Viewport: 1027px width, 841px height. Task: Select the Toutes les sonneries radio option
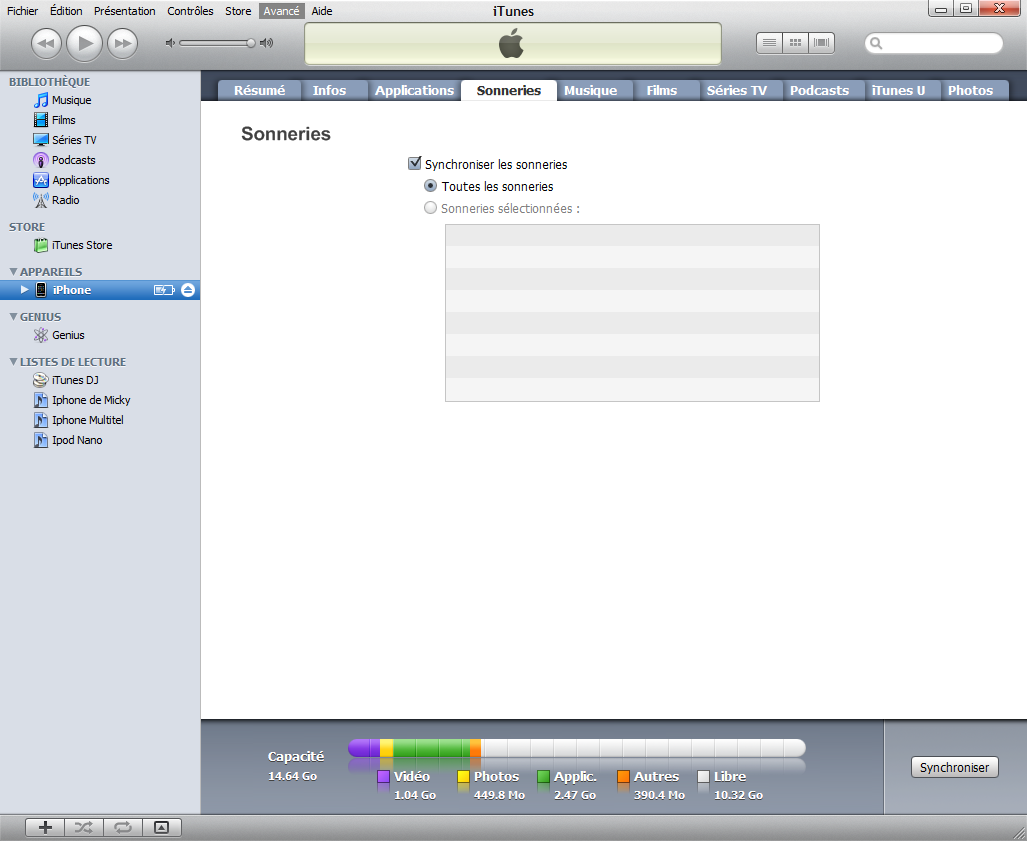point(430,186)
